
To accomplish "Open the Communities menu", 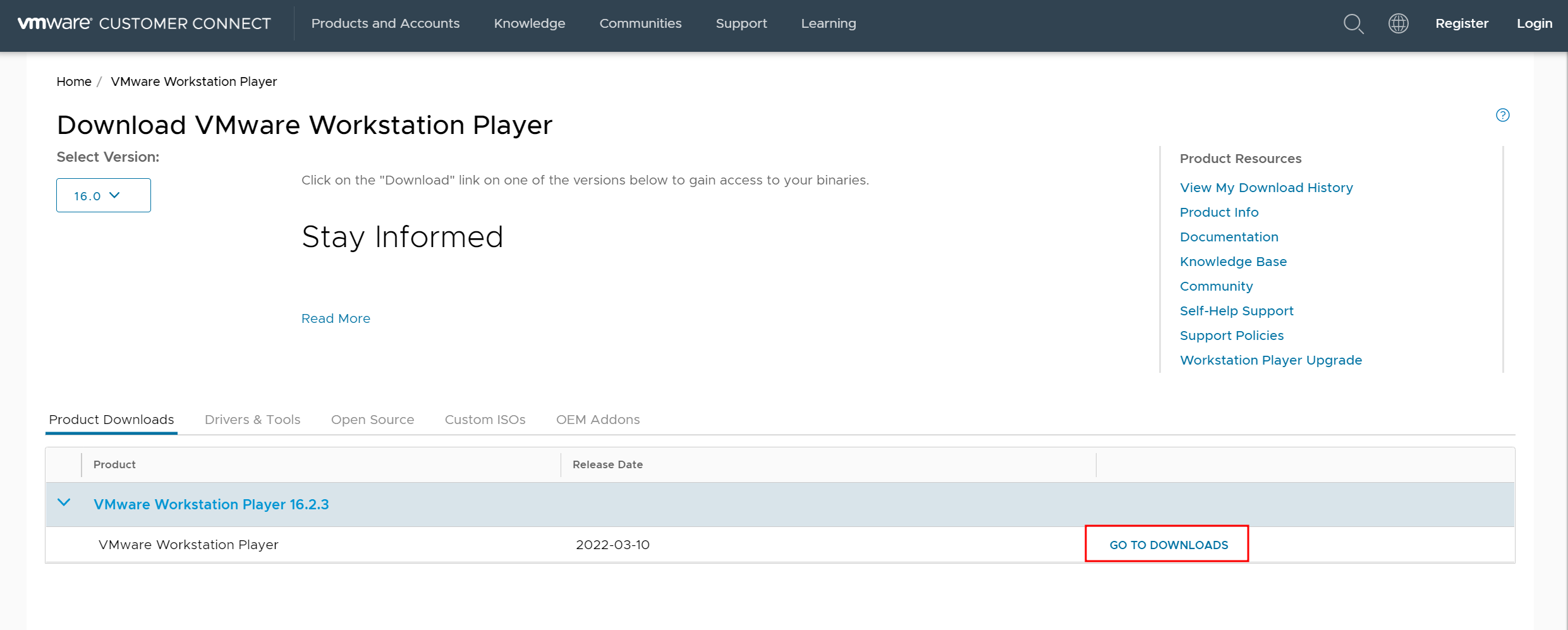I will pos(640,23).
